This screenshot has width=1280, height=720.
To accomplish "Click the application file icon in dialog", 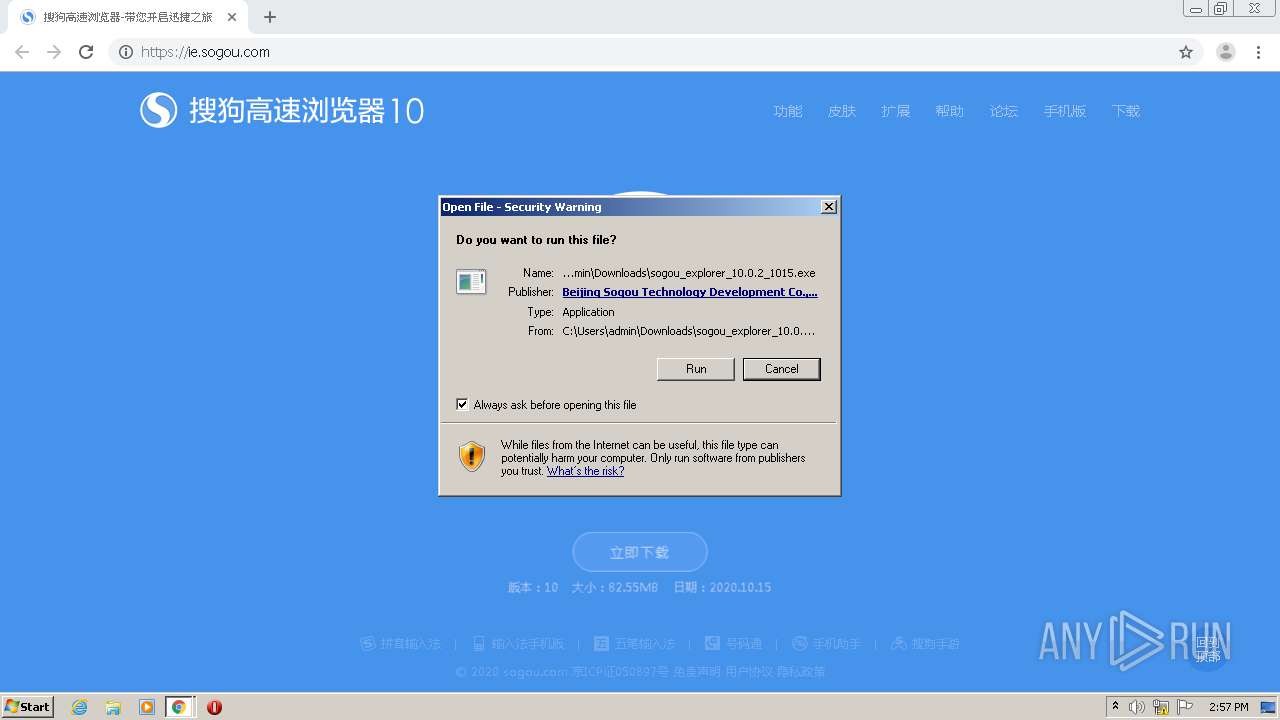I will point(471,282).
